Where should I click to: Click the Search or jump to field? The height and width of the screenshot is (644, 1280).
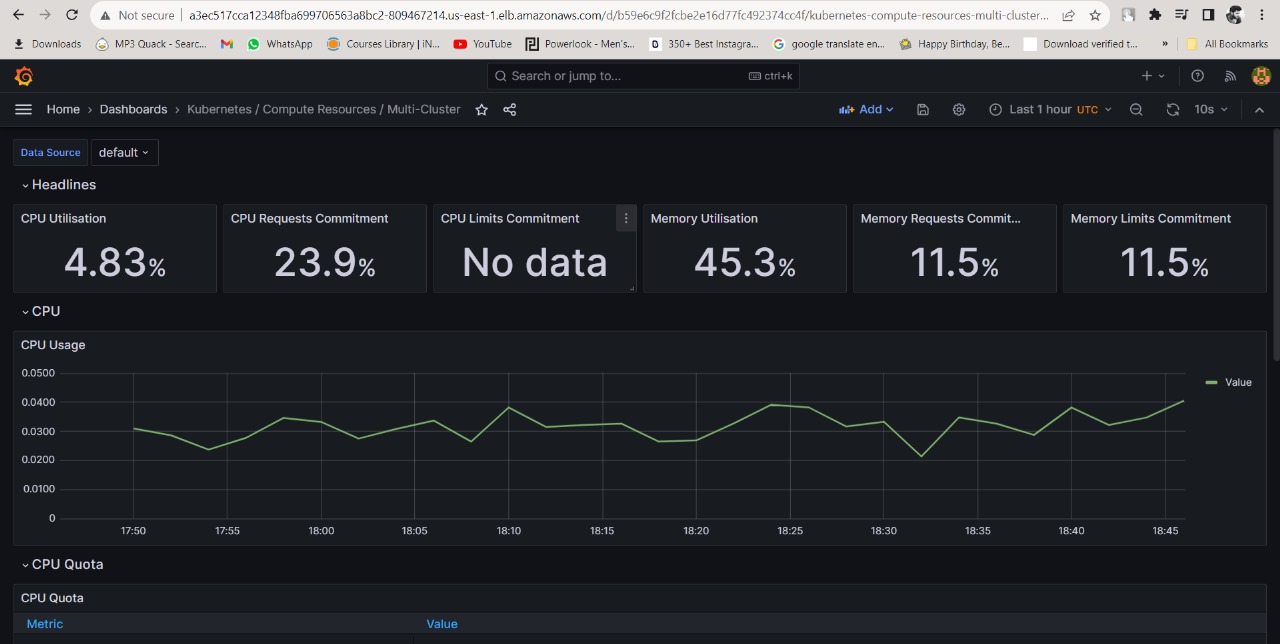click(643, 76)
